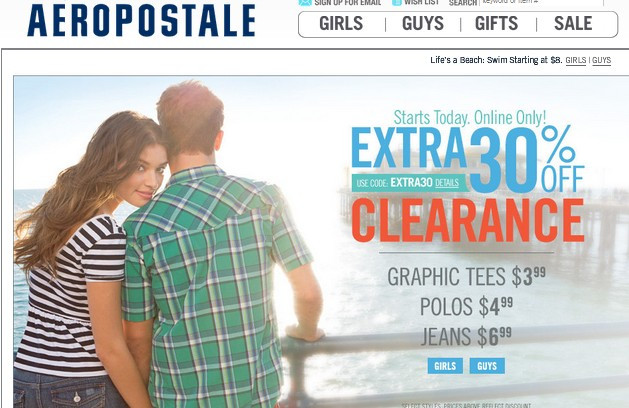This screenshot has height=408, width=629.
Task: Click the red Clearance banner text
Action: tap(468, 220)
